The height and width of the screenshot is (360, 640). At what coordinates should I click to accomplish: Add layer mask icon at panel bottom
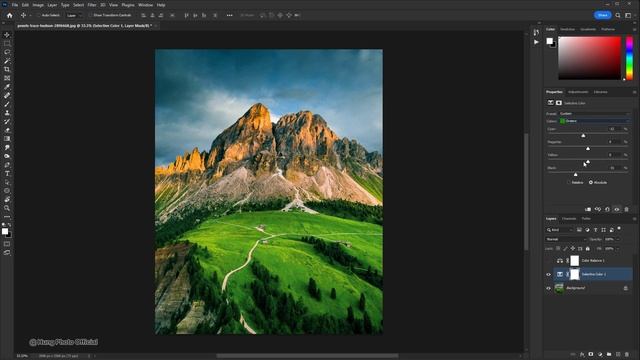click(x=591, y=354)
